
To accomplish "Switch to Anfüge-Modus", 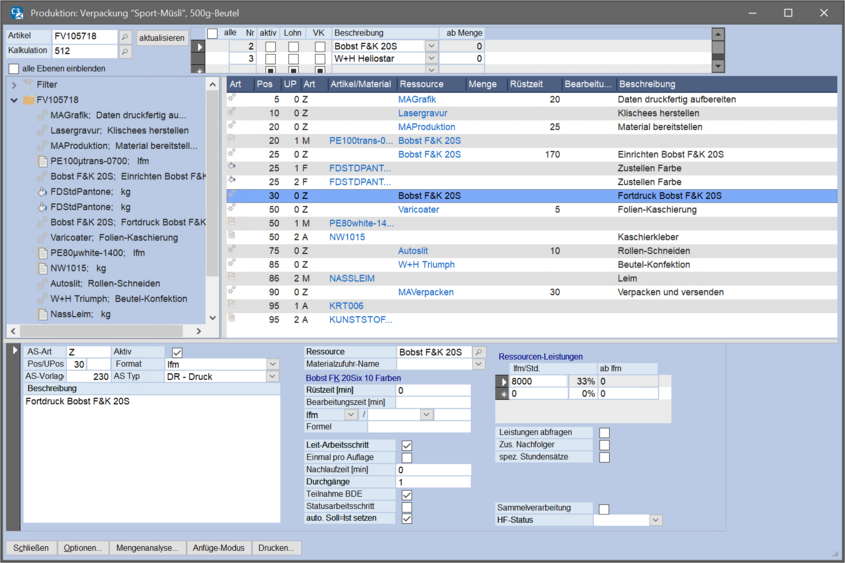I will 218,548.
